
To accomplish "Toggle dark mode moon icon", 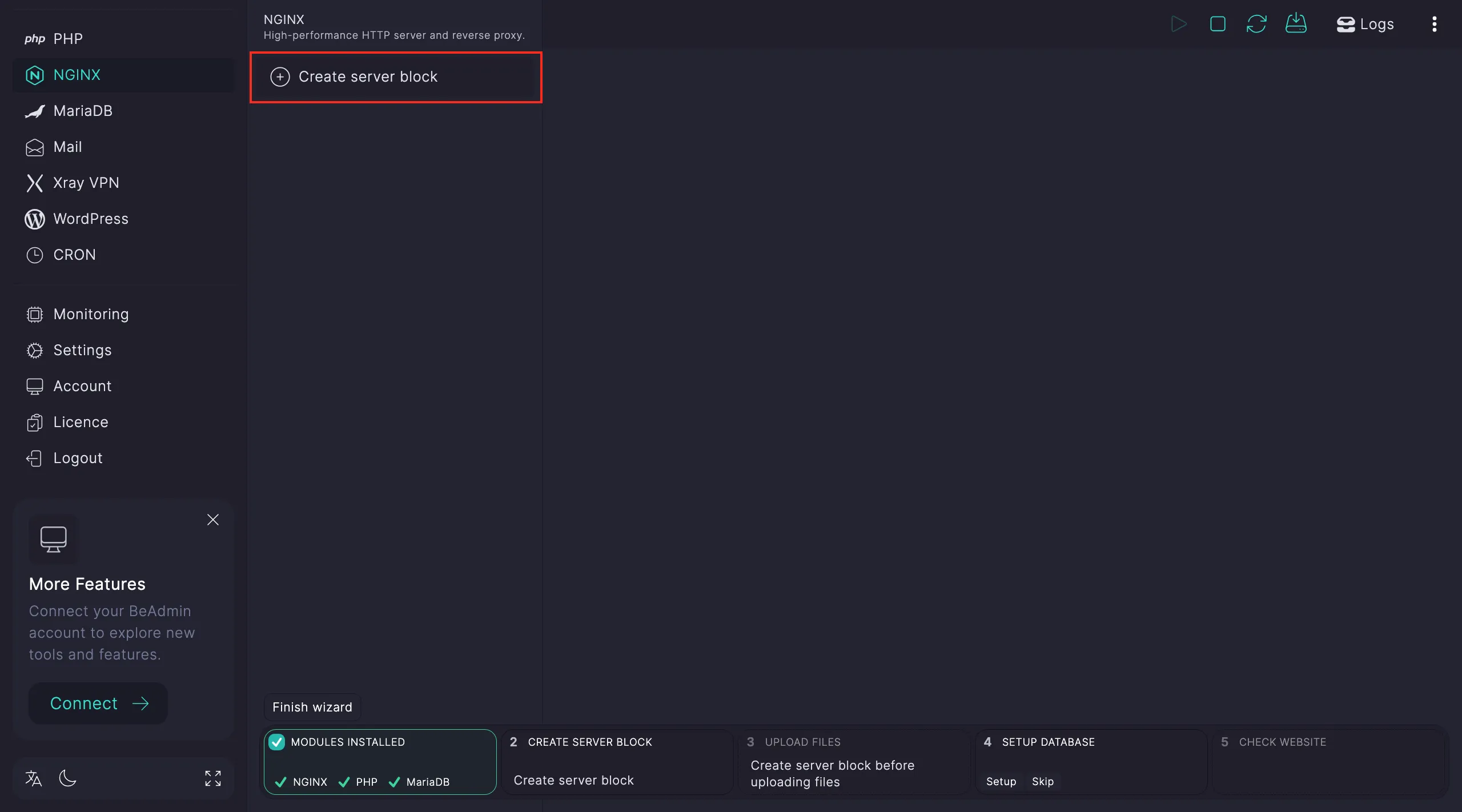I will (x=67, y=778).
